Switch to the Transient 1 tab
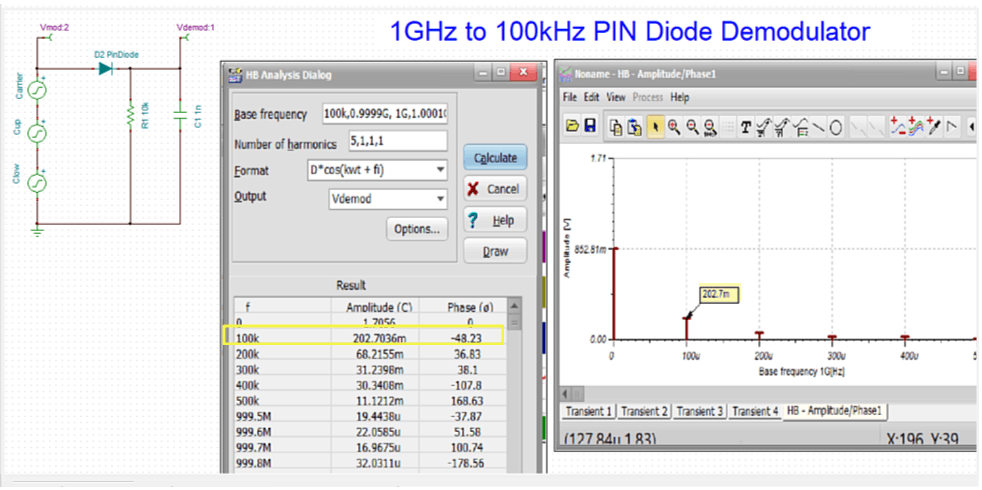The width and height of the screenshot is (982, 490). click(588, 412)
